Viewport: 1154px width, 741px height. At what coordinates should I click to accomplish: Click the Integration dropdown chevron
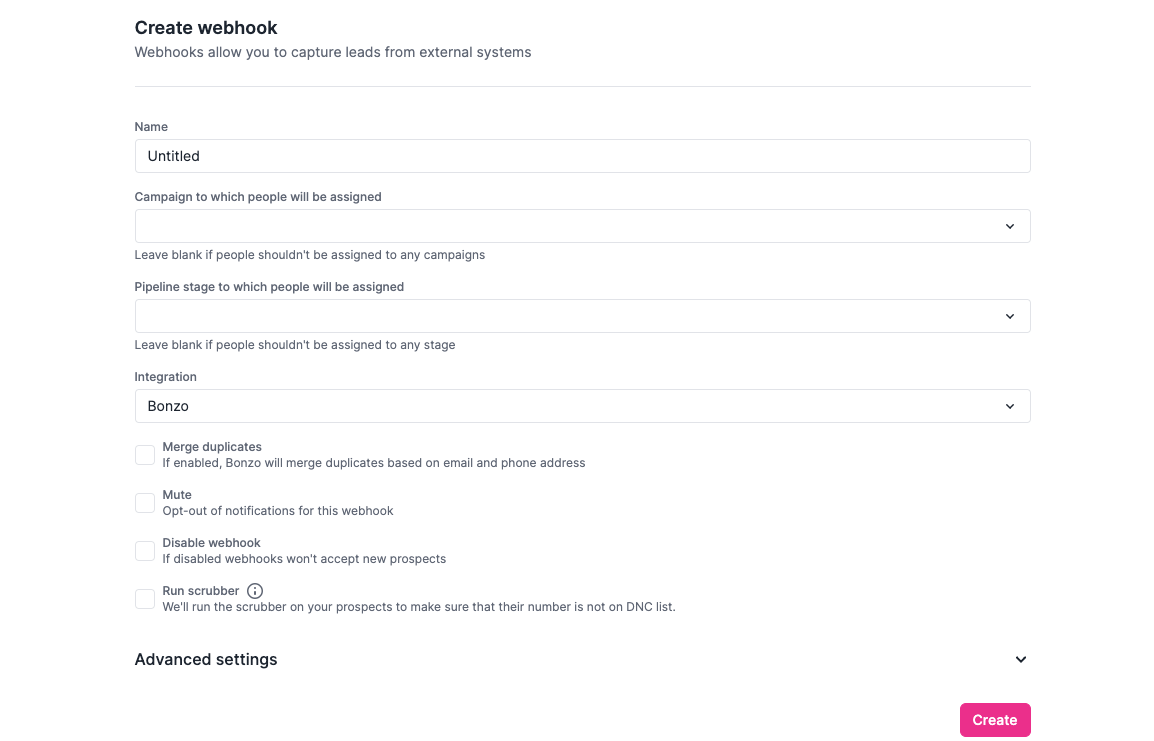1010,406
